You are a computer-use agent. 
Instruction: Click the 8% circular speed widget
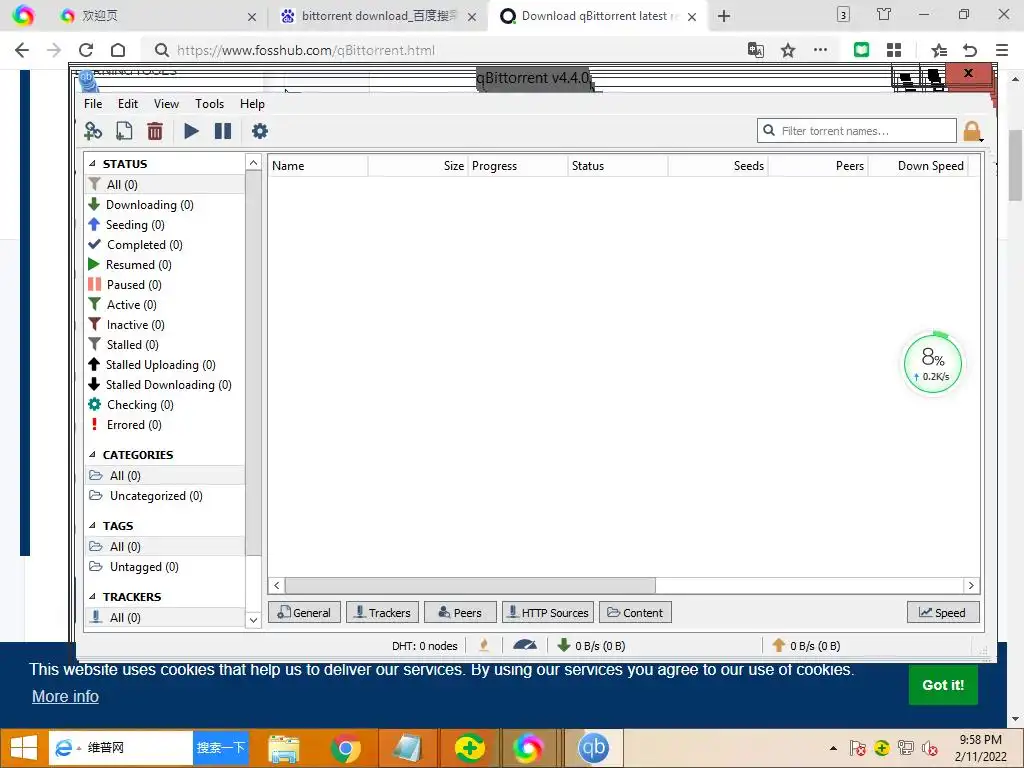tap(933, 364)
